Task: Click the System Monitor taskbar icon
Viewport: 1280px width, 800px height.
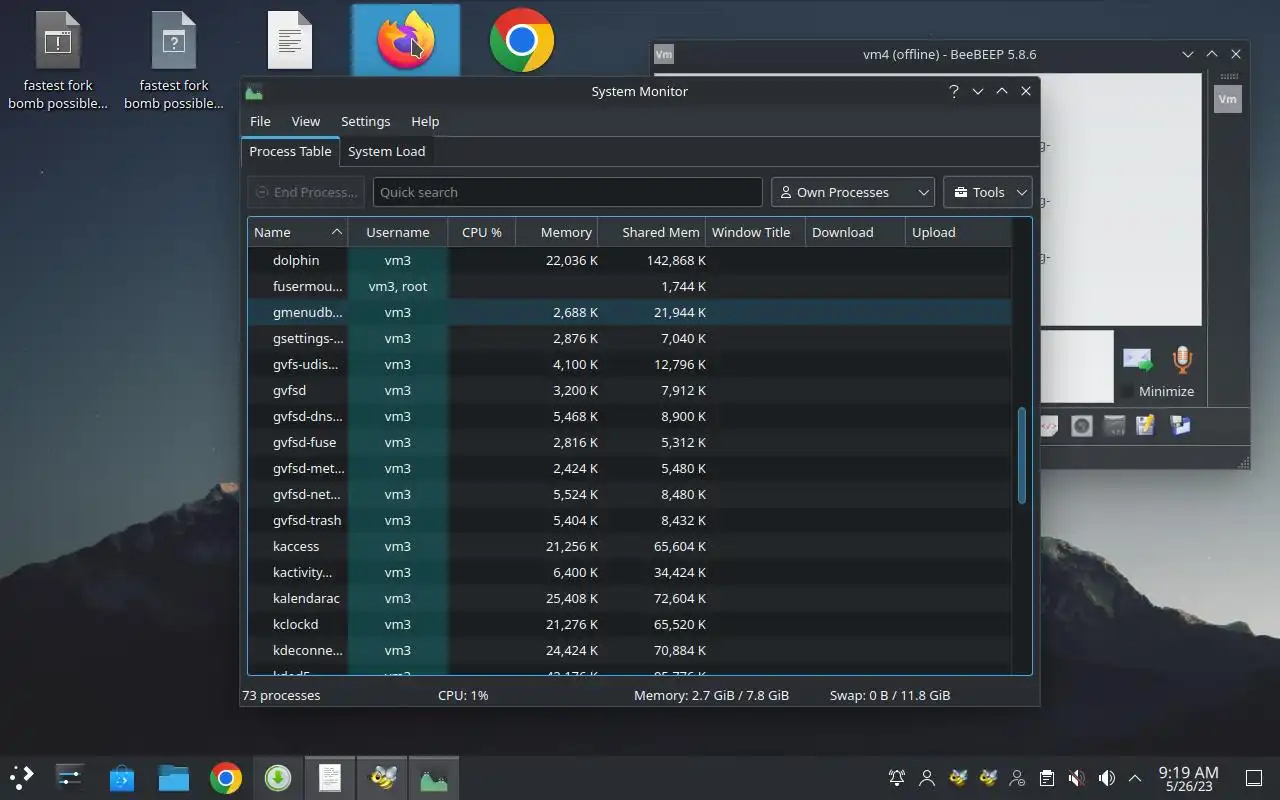Action: [x=434, y=778]
